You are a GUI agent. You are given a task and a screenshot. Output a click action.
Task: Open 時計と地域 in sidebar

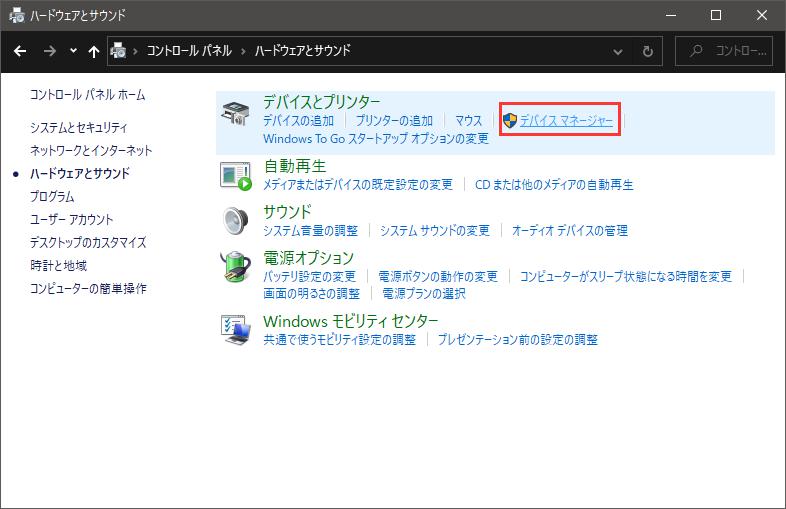(x=59, y=266)
